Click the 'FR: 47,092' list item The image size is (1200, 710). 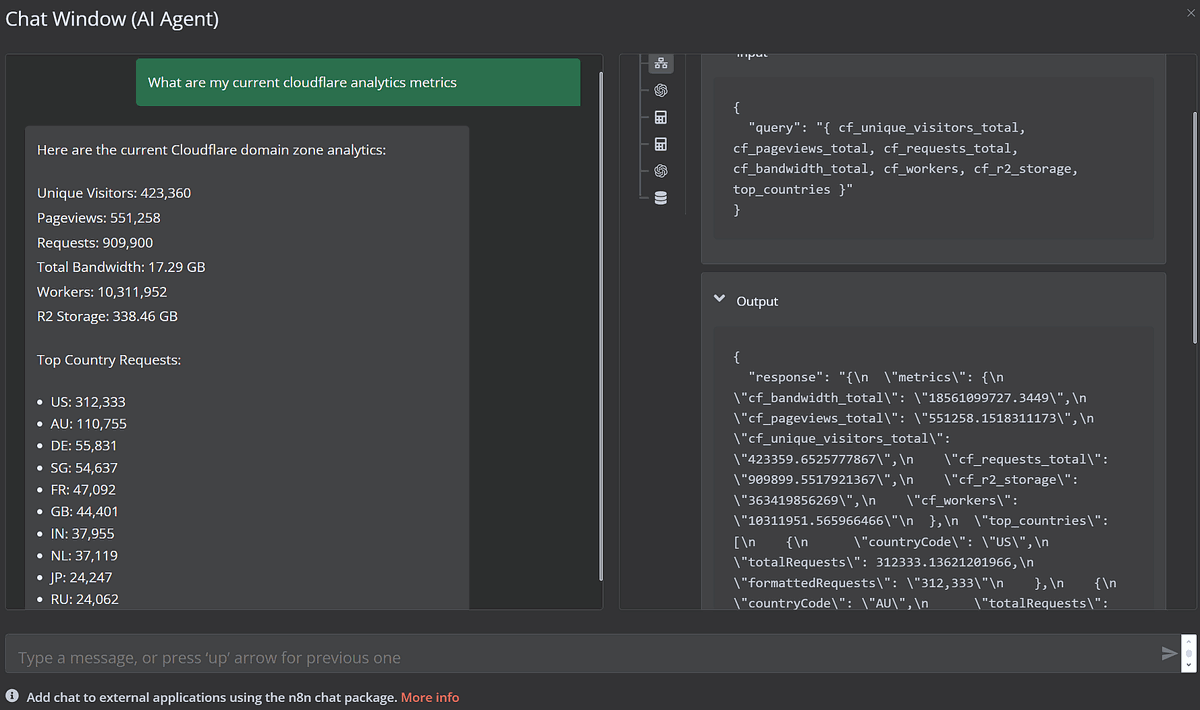tap(83, 490)
